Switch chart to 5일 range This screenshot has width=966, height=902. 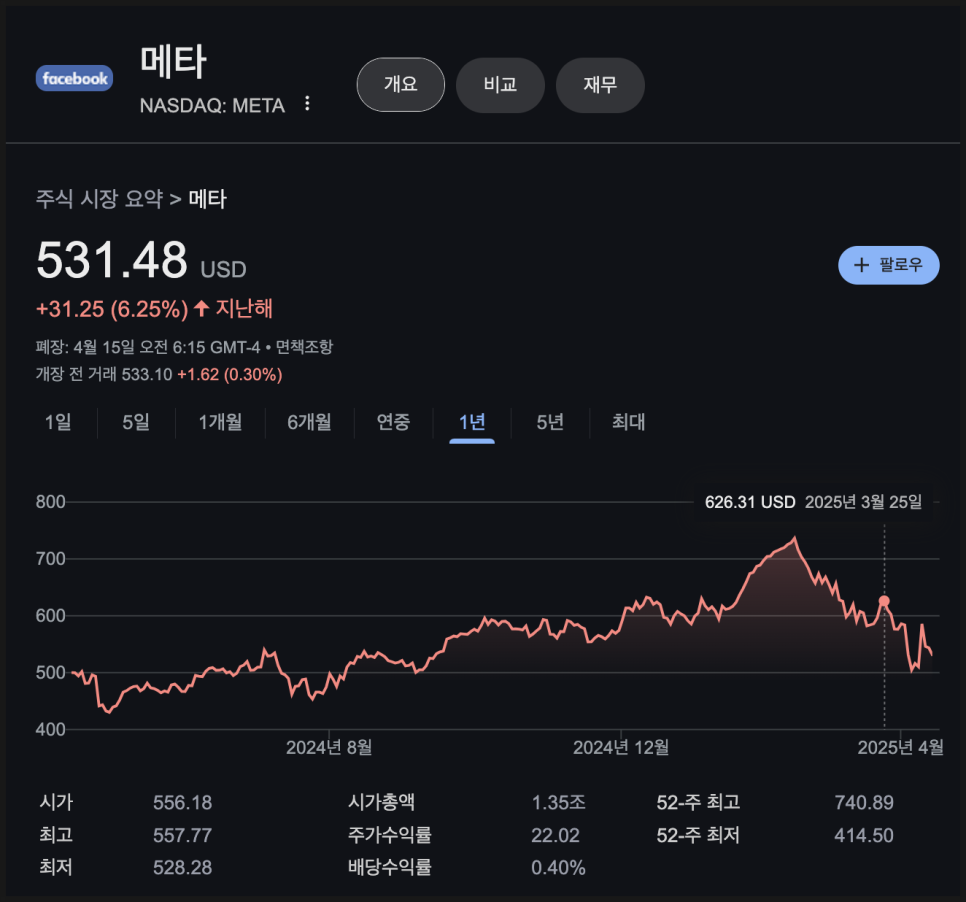point(136,422)
